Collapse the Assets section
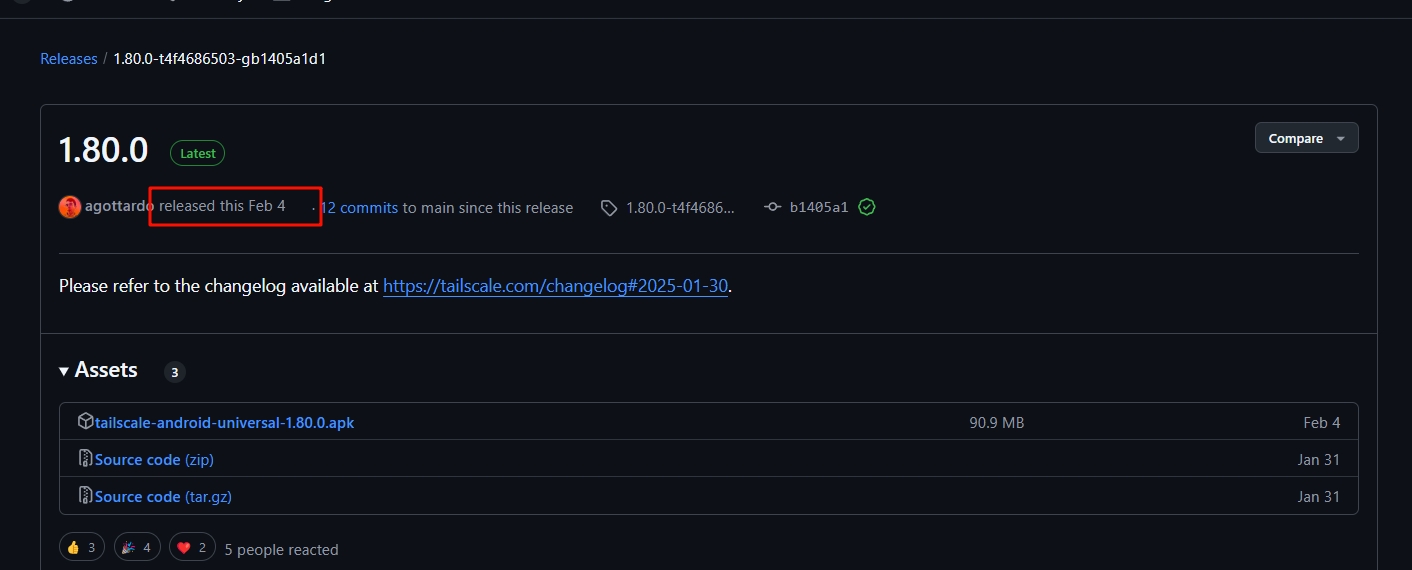Screen dimensions: 1412x570 [x=99, y=370]
